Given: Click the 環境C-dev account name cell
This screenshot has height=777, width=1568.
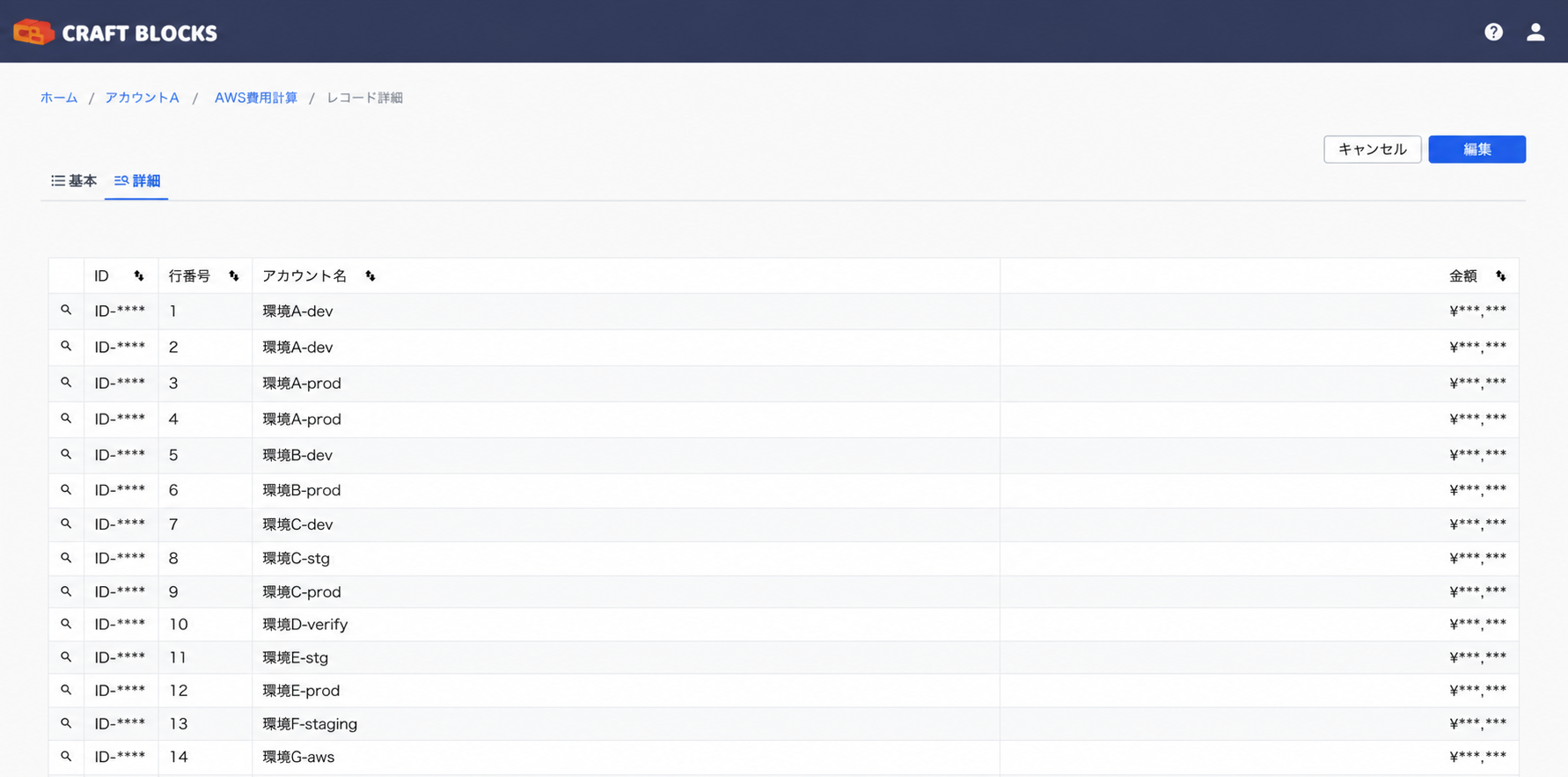Looking at the screenshot, I should tap(626, 524).
